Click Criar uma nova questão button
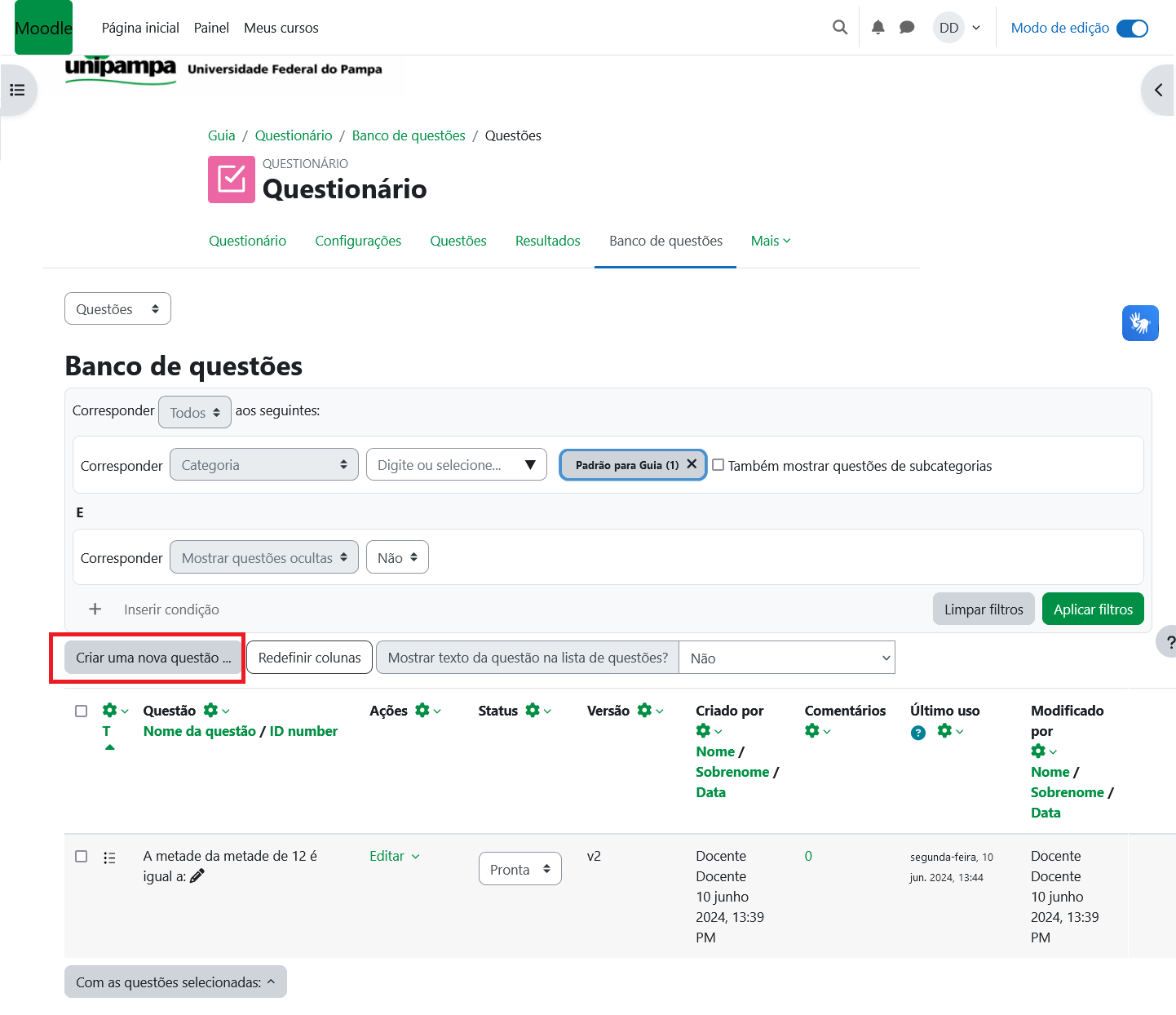The height and width of the screenshot is (1015, 1176). [153, 658]
